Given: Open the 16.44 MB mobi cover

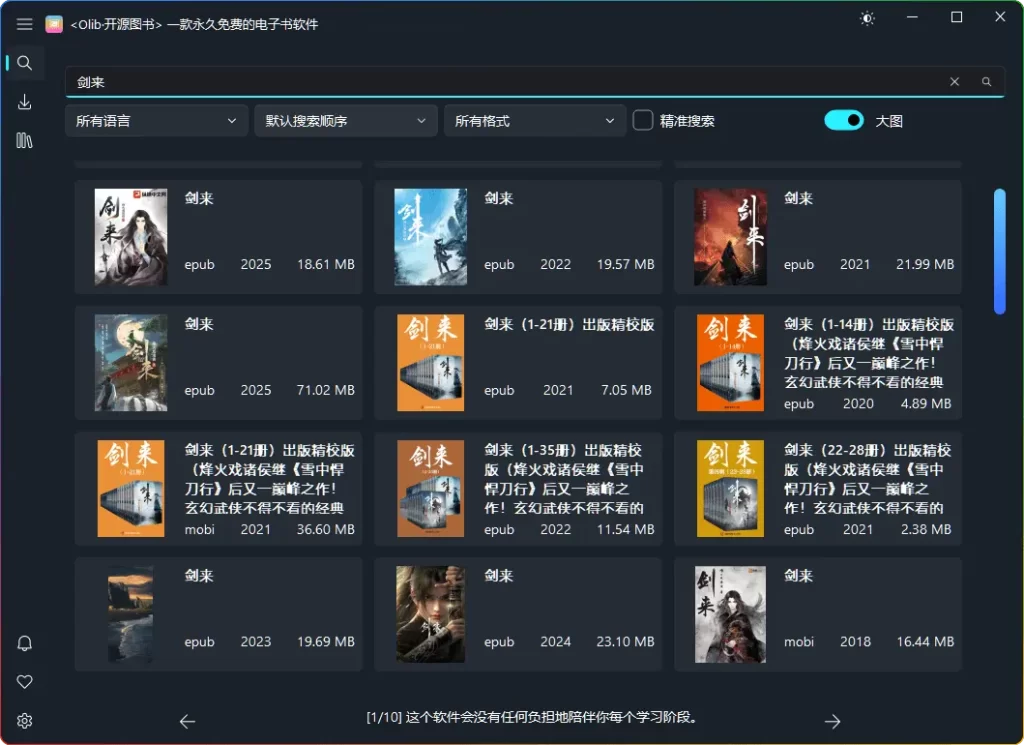Looking at the screenshot, I should (x=730, y=614).
